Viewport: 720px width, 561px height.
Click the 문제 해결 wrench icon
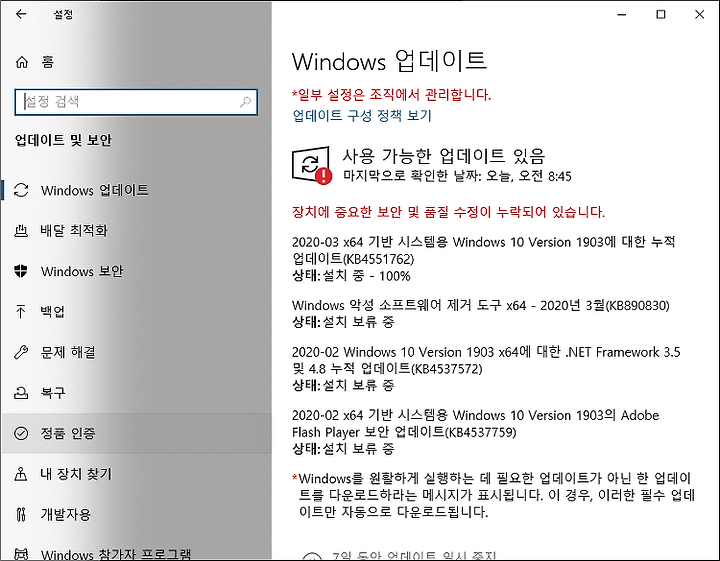[x=21, y=352]
